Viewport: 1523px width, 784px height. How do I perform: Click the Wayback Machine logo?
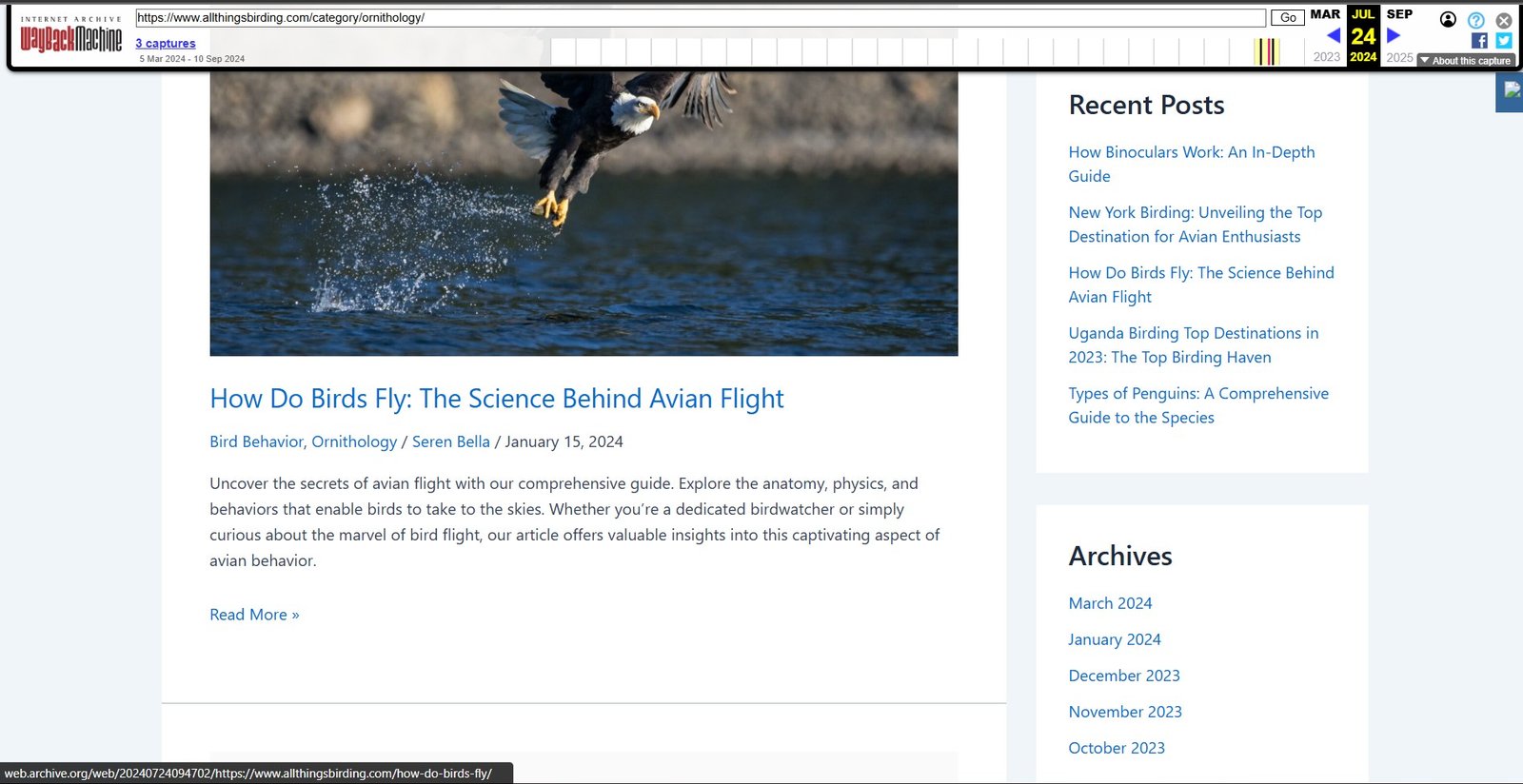[71, 38]
